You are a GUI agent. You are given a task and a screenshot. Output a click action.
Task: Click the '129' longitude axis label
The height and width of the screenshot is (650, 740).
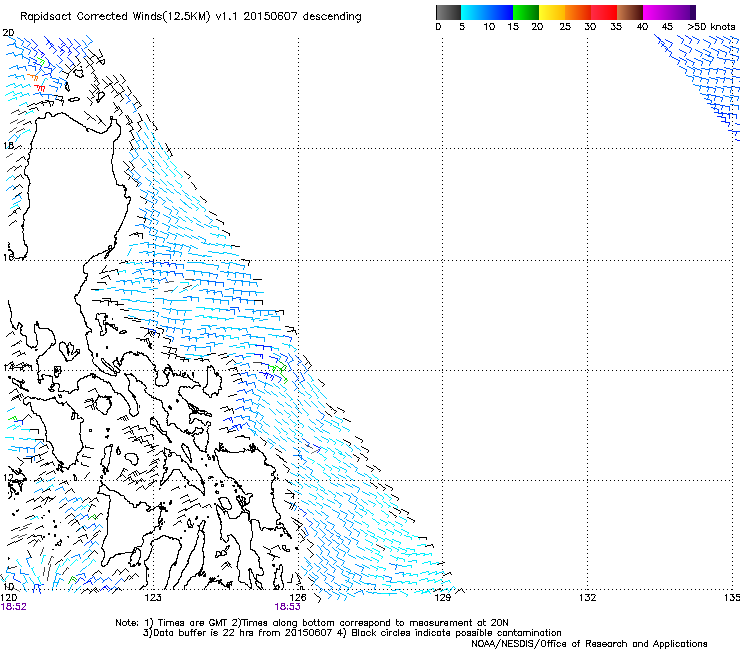click(x=442, y=598)
